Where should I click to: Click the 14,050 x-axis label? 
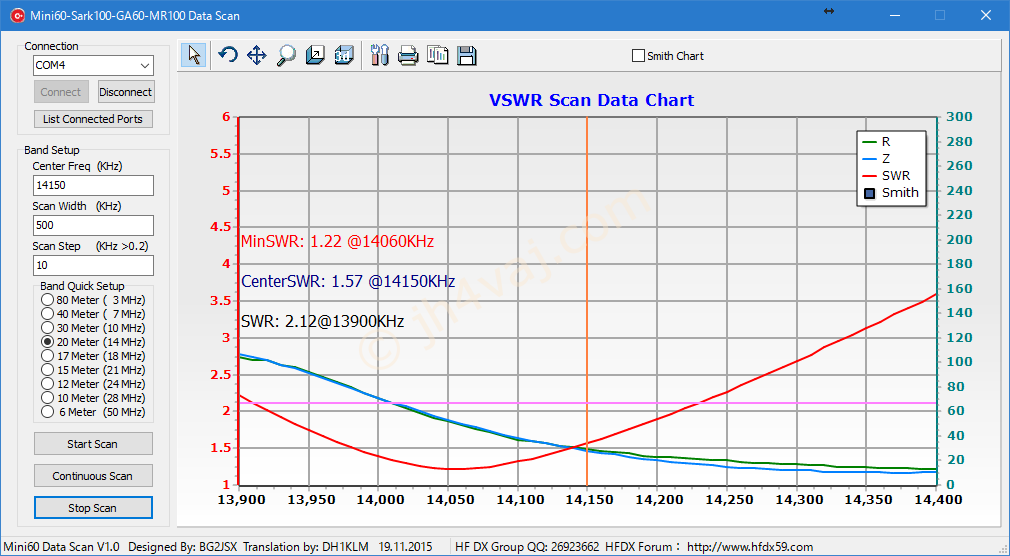pyautogui.click(x=448, y=499)
